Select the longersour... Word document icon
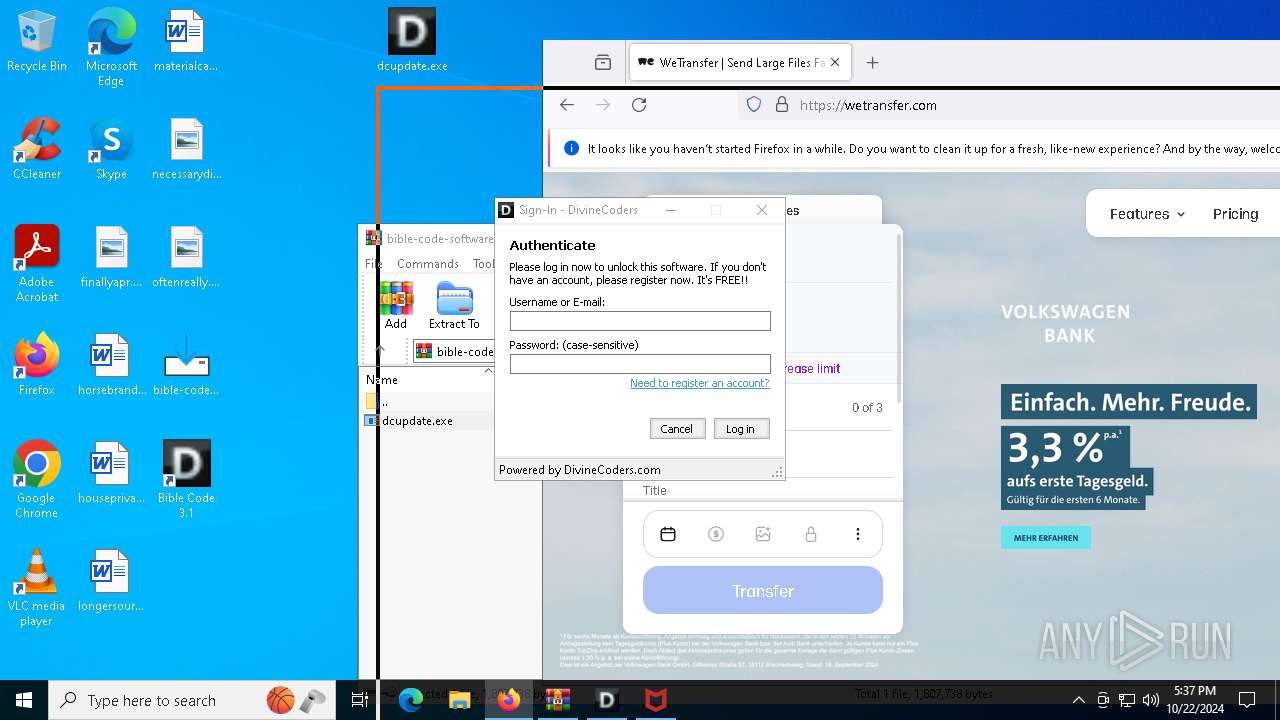1280x720 pixels. [x=111, y=580]
